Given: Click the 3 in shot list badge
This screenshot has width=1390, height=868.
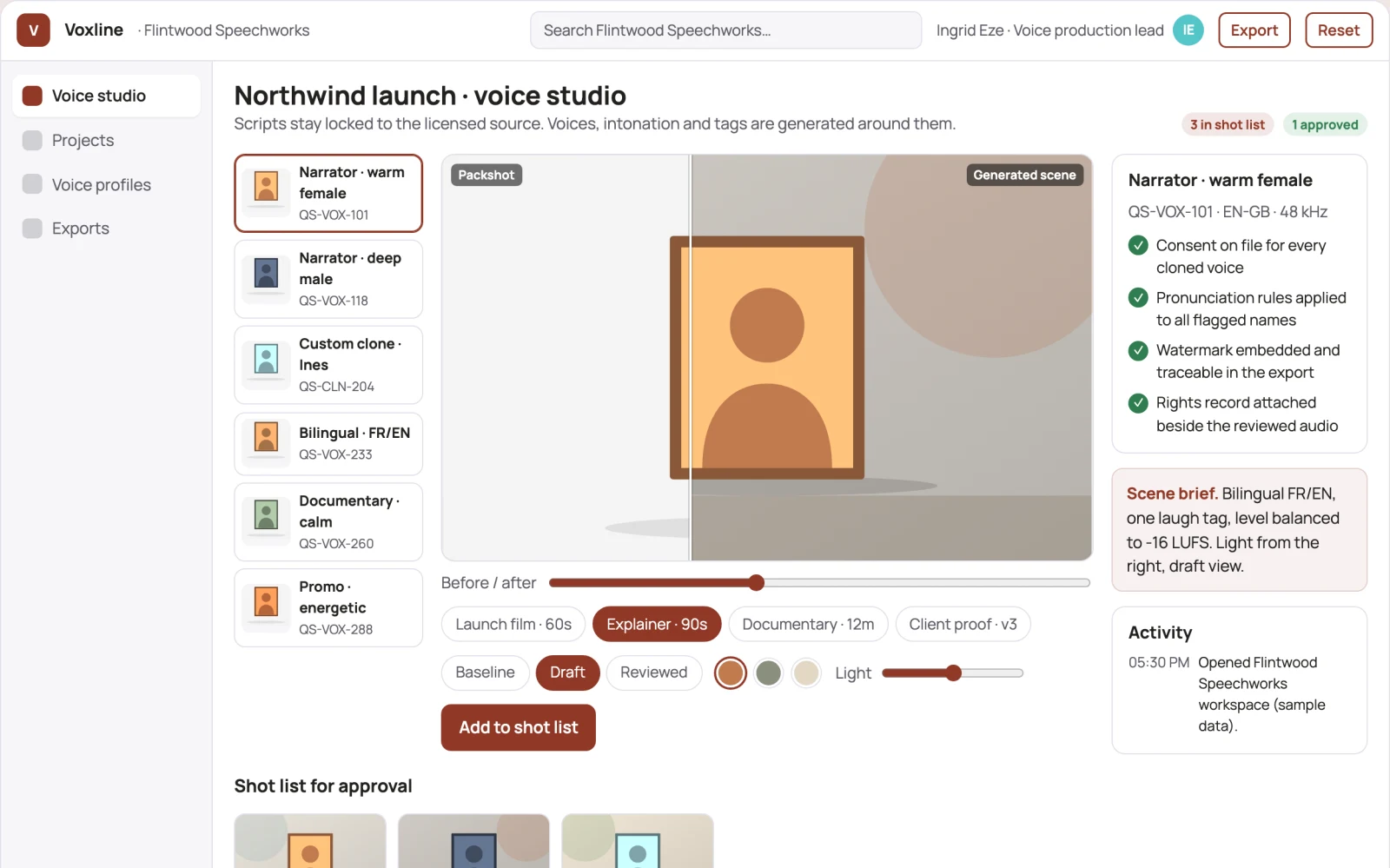Looking at the screenshot, I should 1227,125.
